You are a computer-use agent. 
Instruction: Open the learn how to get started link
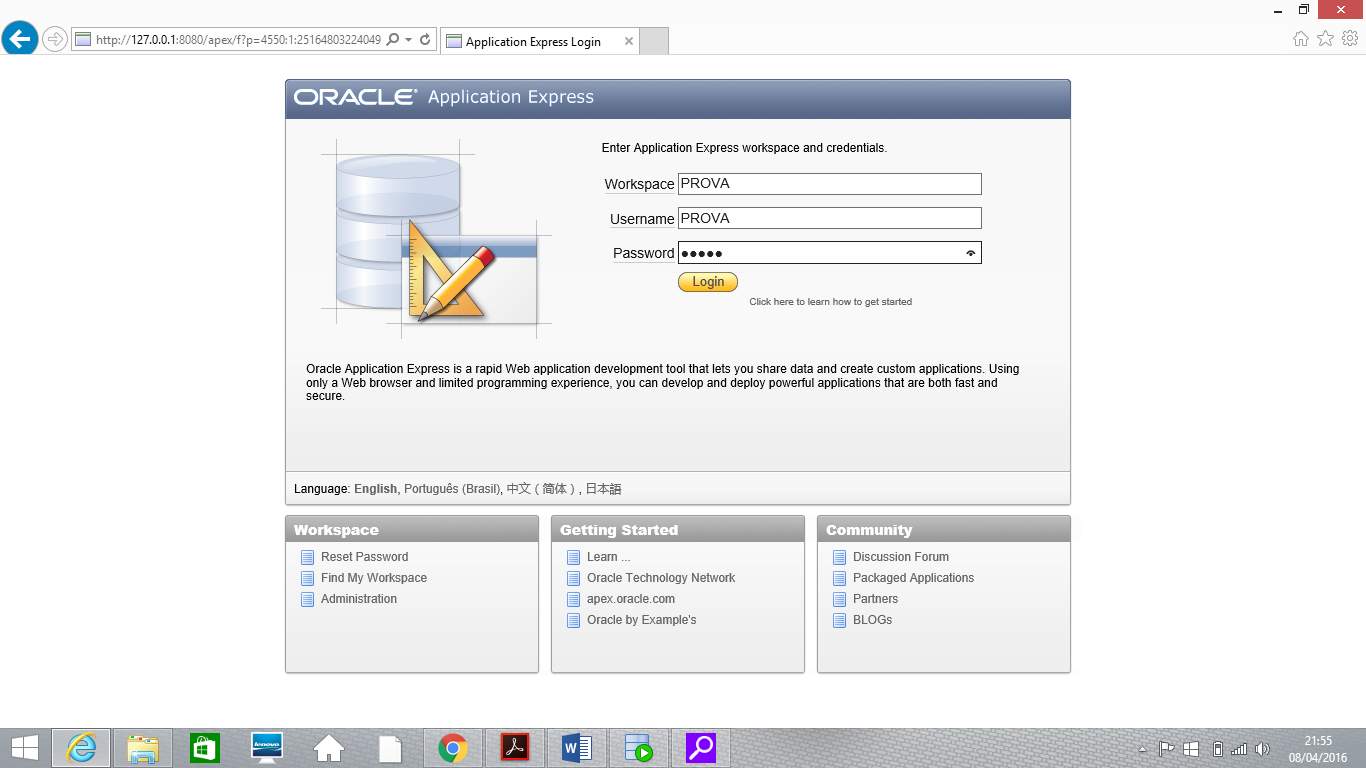coord(831,302)
